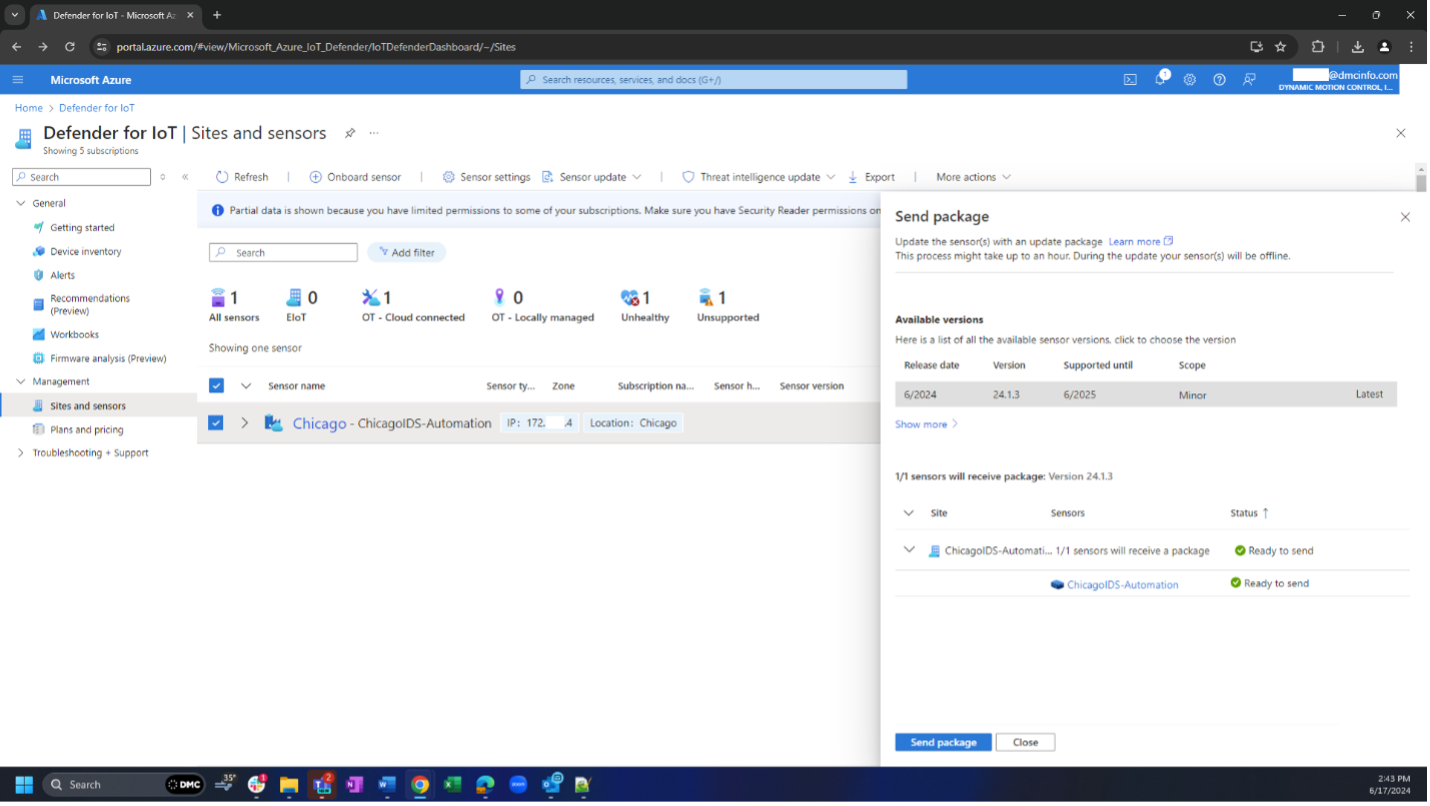The height and width of the screenshot is (806, 1430).
Task: Sort by Sensor version column
Action: click(811, 386)
